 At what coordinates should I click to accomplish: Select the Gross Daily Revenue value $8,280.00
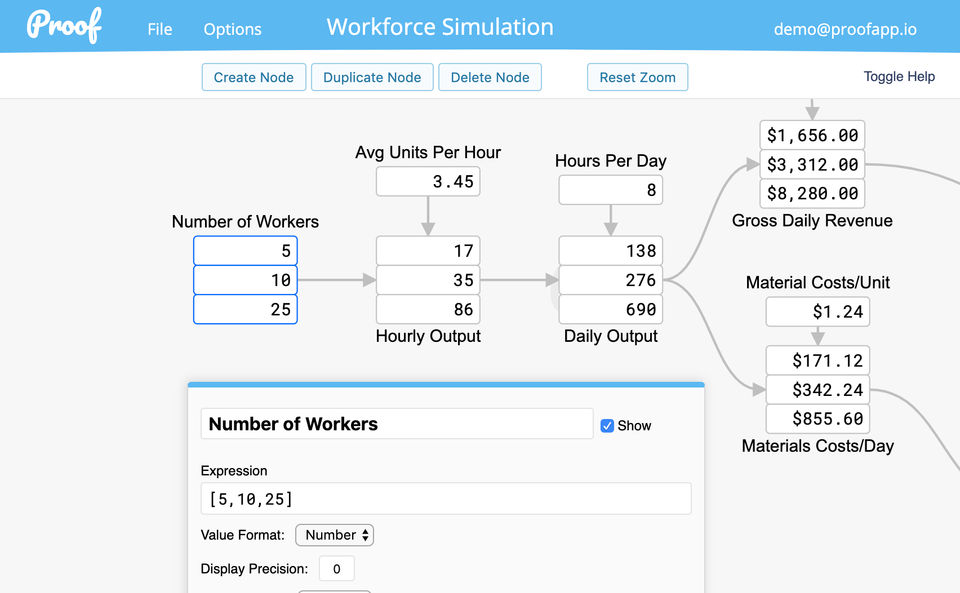pyautogui.click(x=812, y=193)
